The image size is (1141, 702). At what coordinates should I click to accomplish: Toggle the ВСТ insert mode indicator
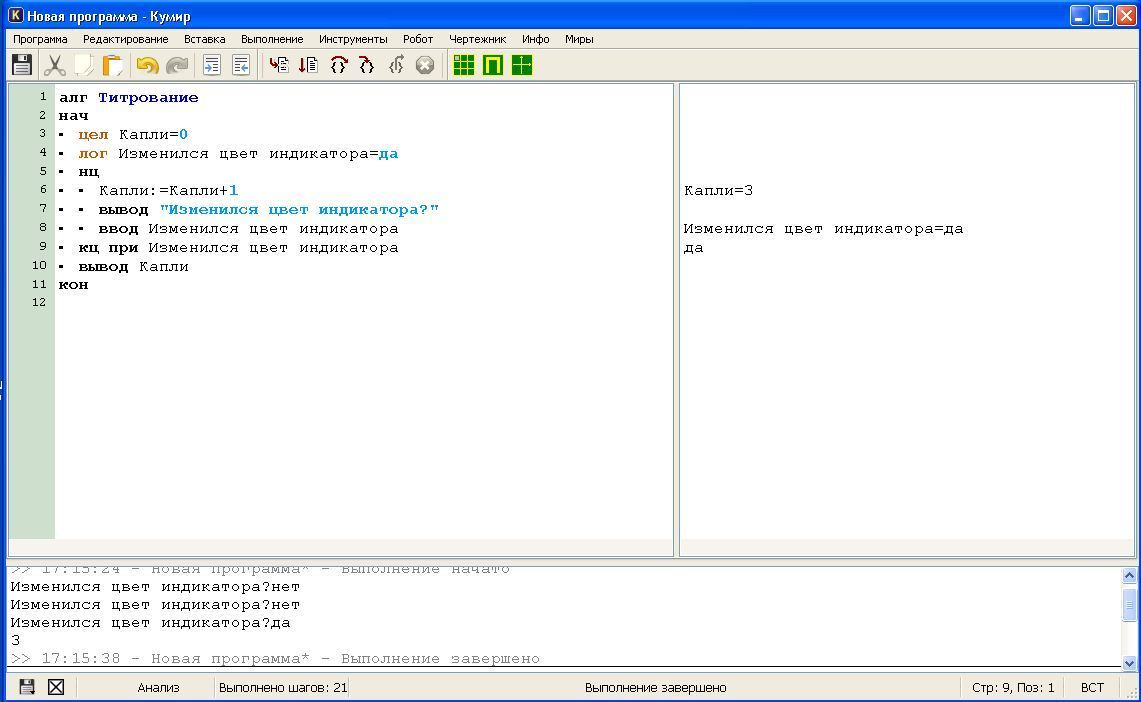tap(1092, 687)
